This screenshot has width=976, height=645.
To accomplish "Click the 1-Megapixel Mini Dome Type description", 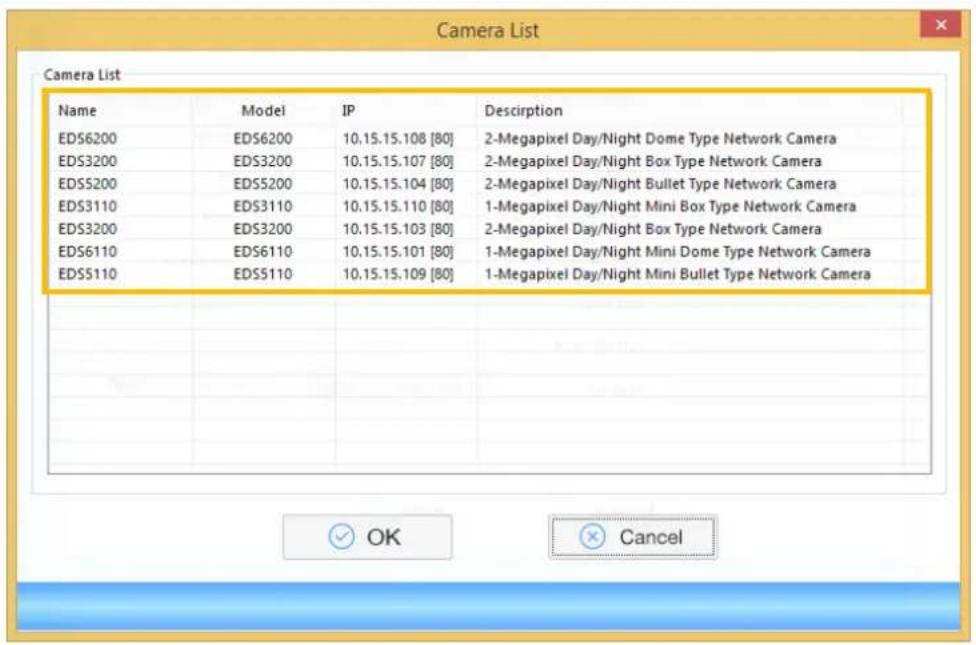I will 677,252.
